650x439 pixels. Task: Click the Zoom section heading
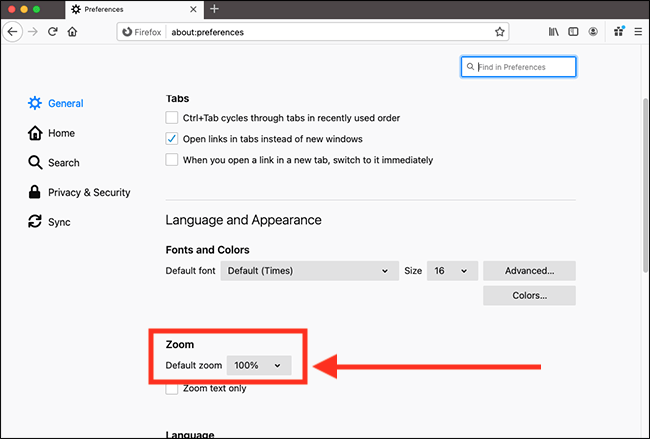[179, 344]
